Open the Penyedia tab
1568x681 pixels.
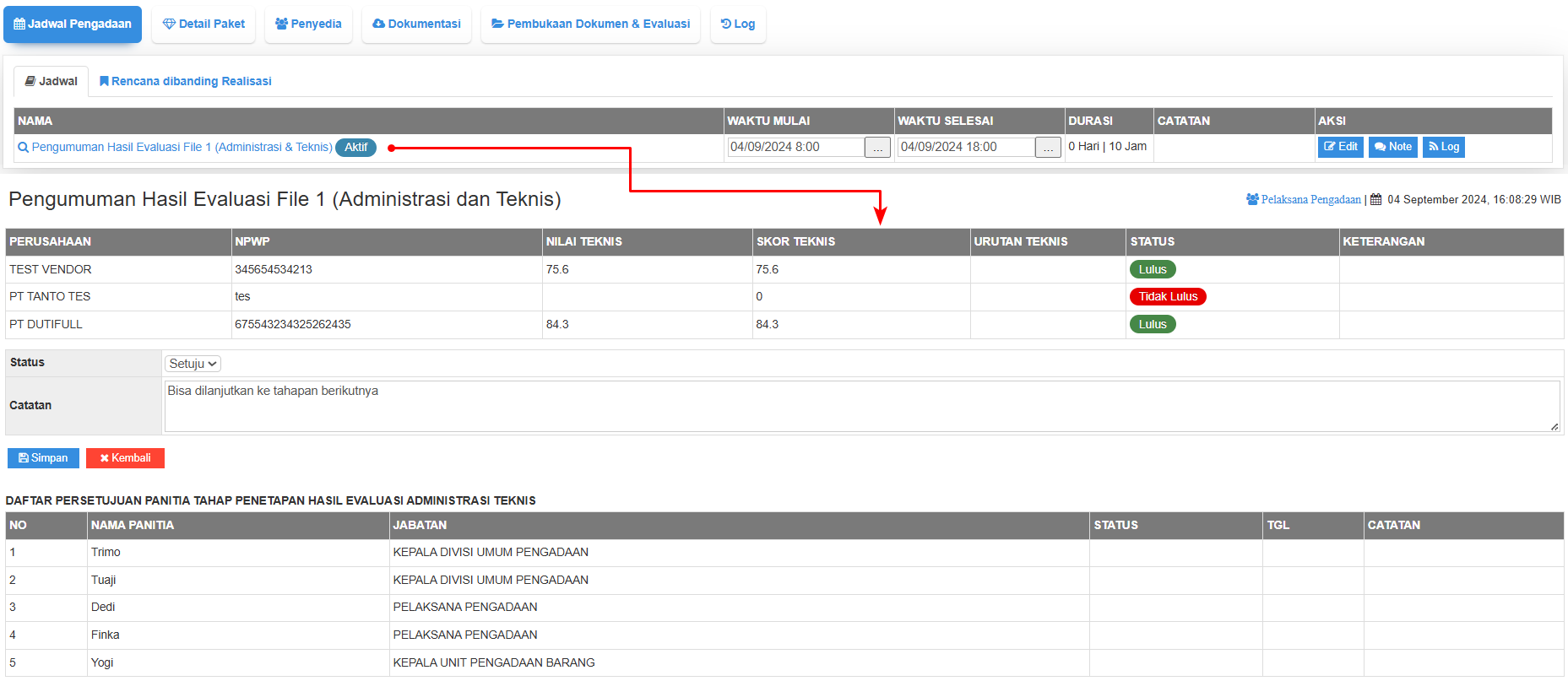308,24
